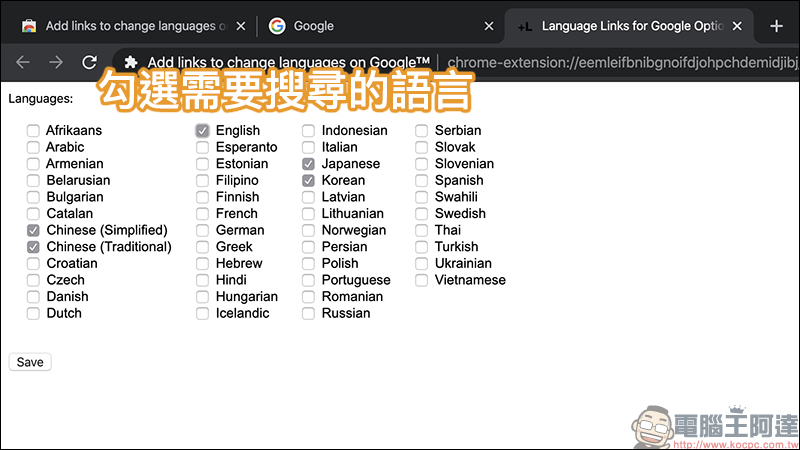Image resolution: width=800 pixels, height=450 pixels.
Task: Close the Add links to change languages tab
Action: [x=237, y=26]
